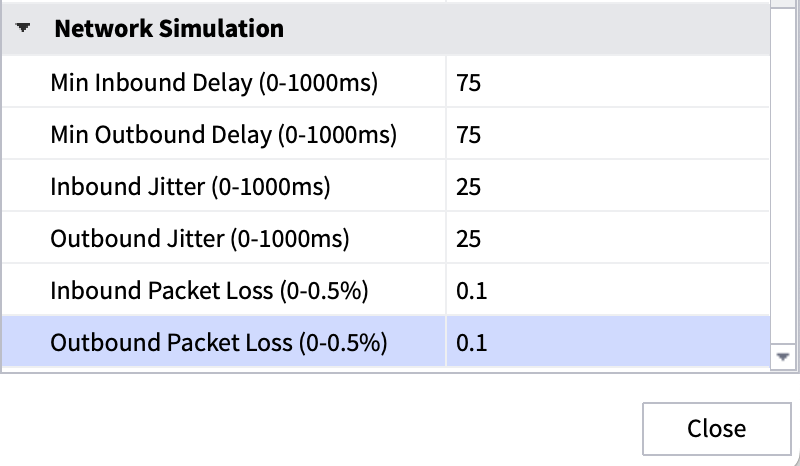
Task: Select the highlighted Outbound Packet Loss label
Action: tap(218, 342)
